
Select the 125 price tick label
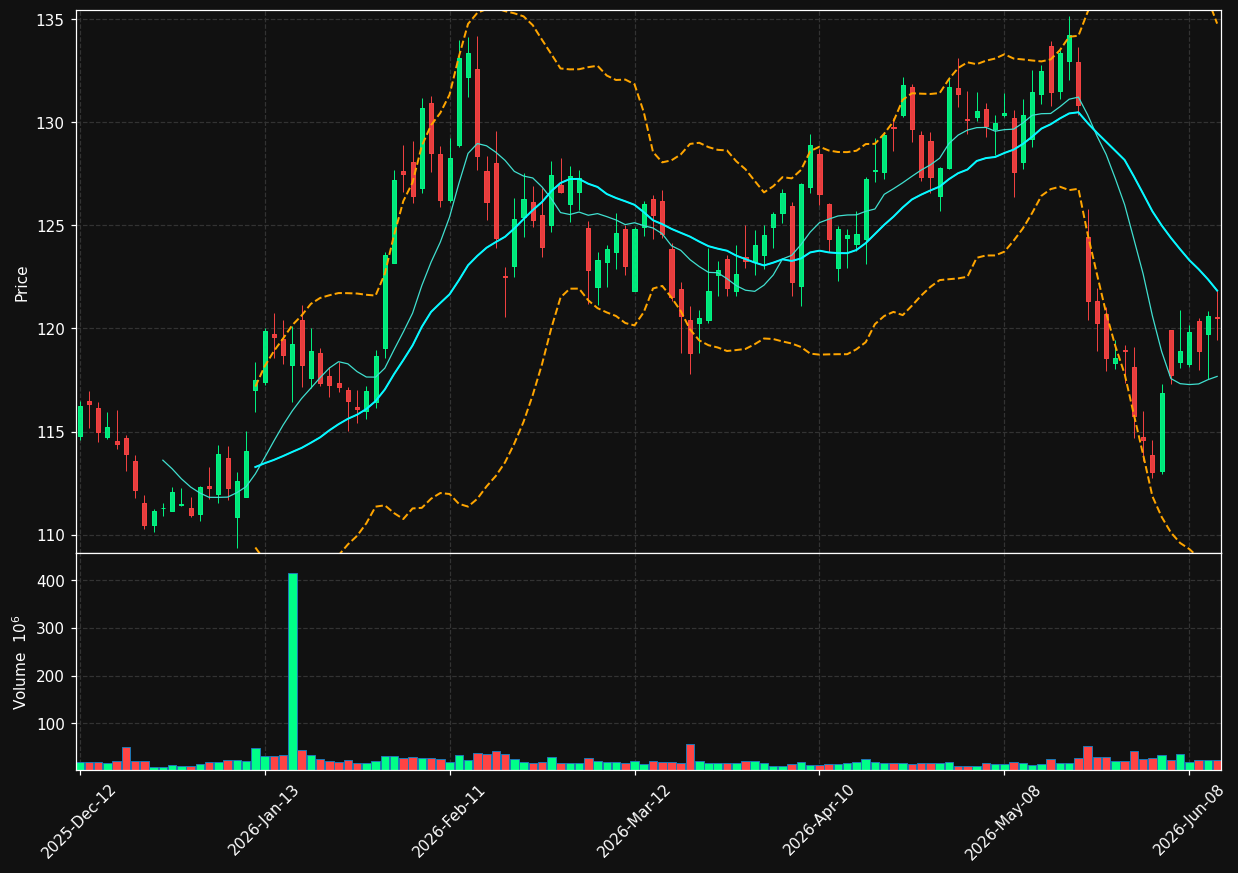click(49, 226)
